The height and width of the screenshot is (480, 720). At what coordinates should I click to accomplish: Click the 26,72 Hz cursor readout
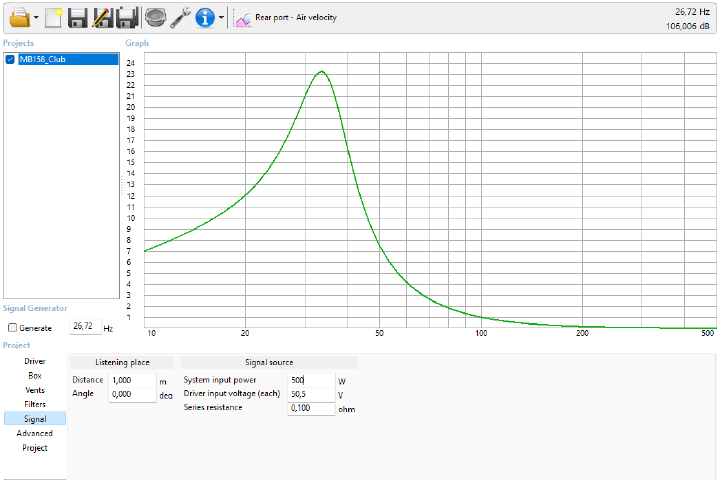(x=692, y=12)
